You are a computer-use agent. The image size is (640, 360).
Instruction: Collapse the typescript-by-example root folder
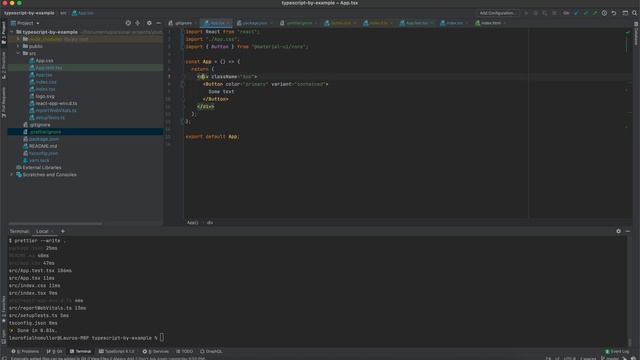point(12,32)
